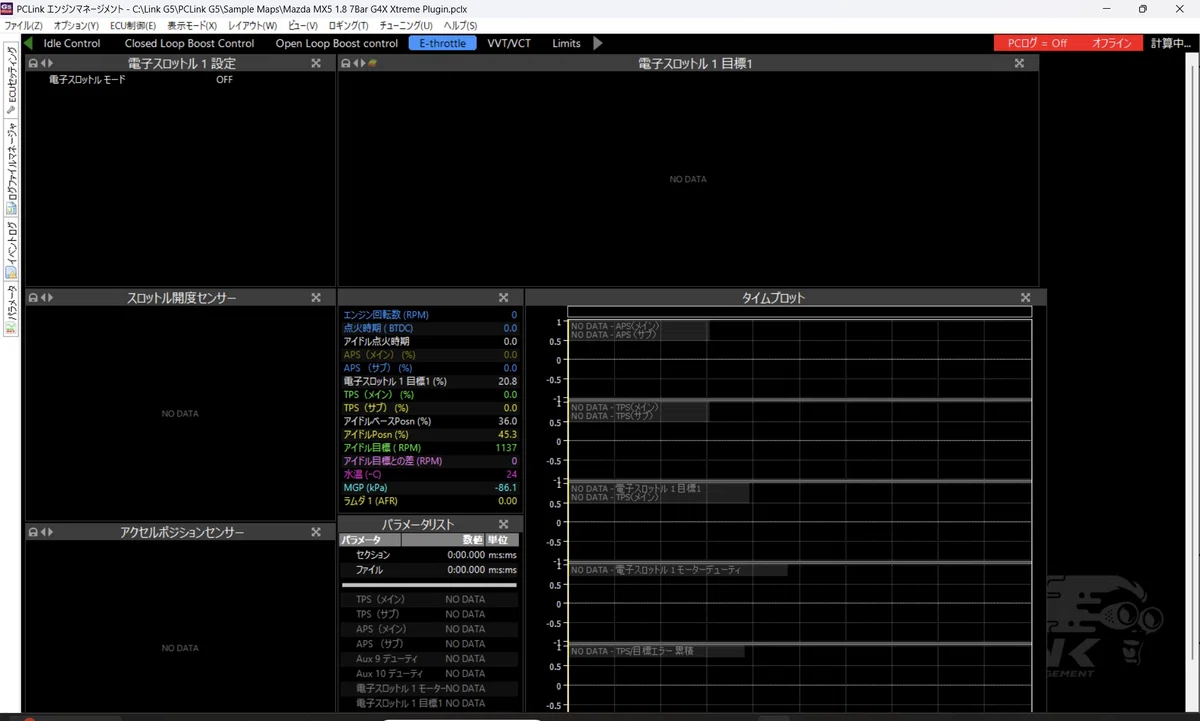Close the スロットル開度センサー panel
Image resolution: width=1200 pixels, height=721 pixels.
pos(316,297)
